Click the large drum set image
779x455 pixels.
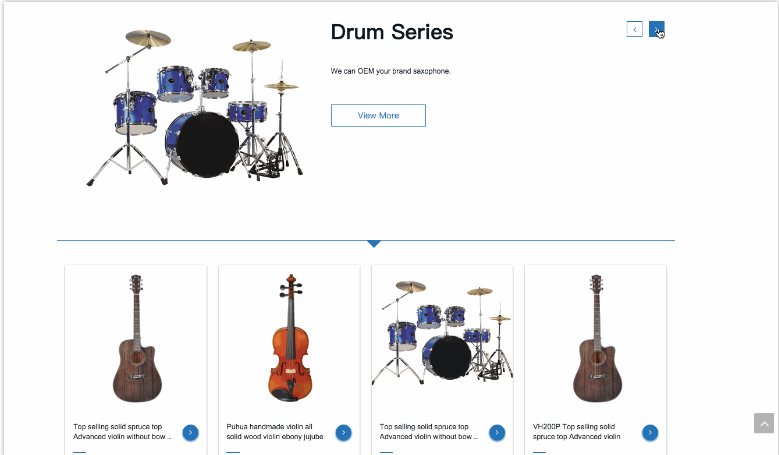[x=195, y=107]
